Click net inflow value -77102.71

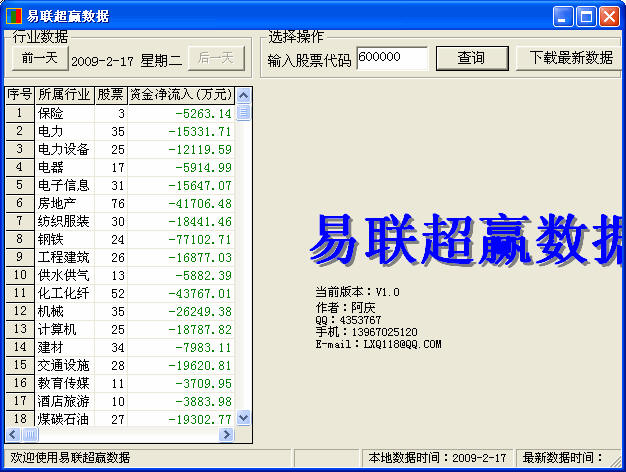[200, 240]
